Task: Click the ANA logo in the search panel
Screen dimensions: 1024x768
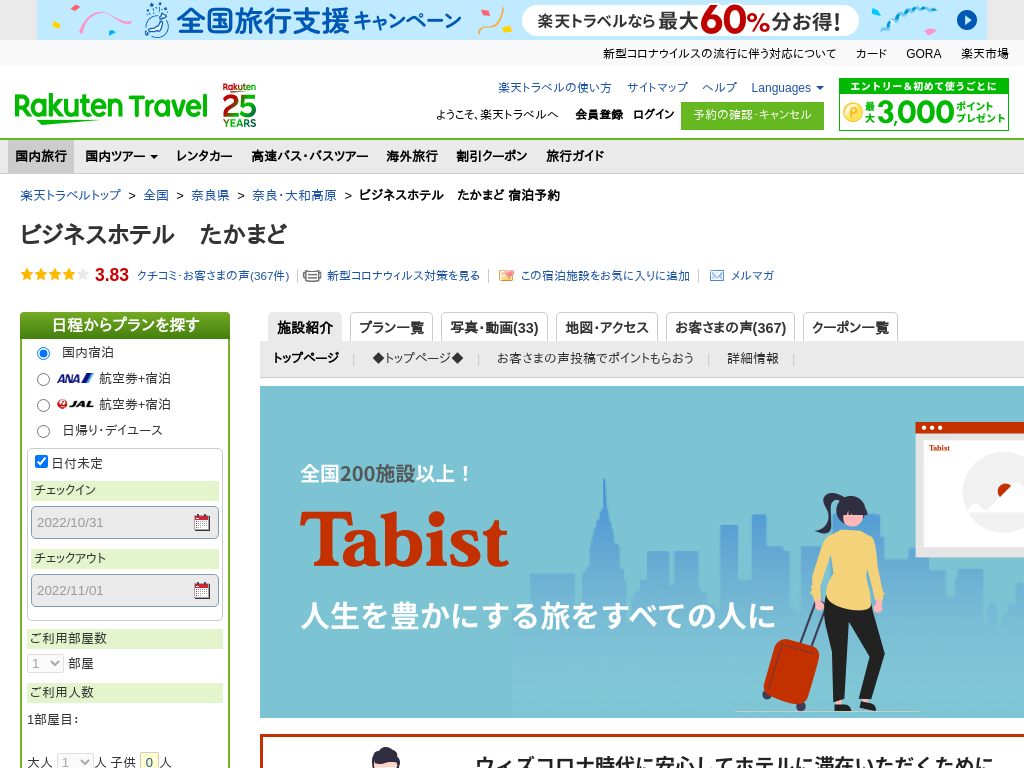Action: [x=75, y=378]
